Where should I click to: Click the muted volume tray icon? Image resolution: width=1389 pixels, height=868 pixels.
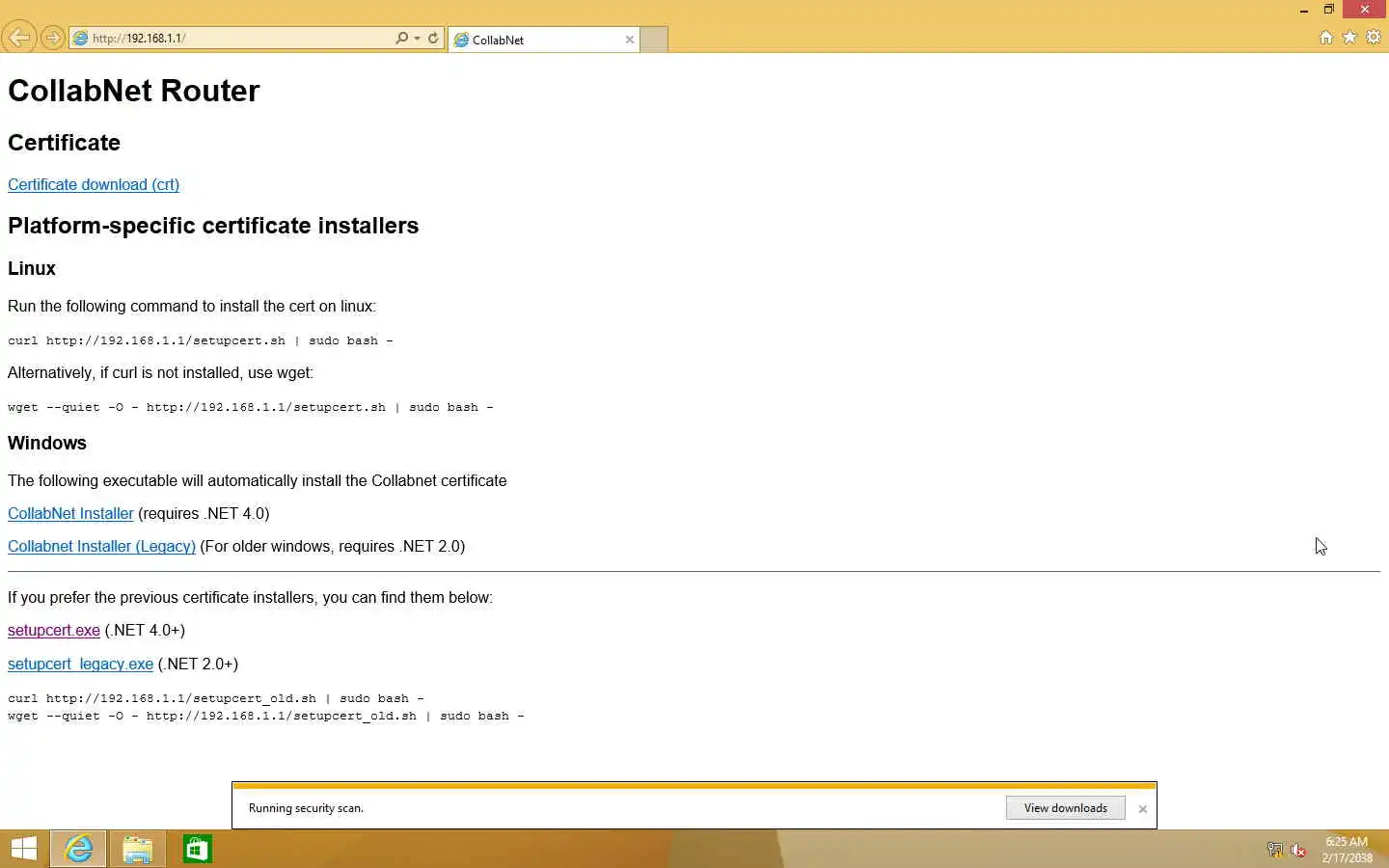1298,850
